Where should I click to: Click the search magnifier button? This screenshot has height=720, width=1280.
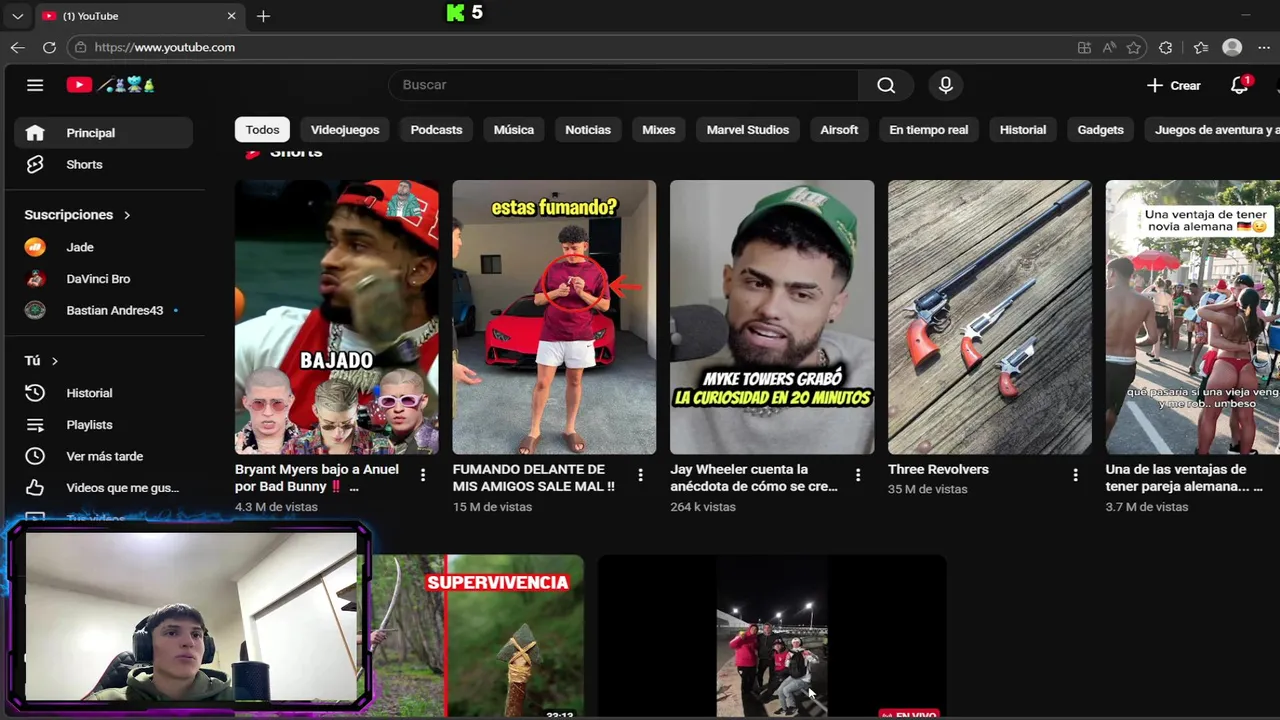(886, 85)
